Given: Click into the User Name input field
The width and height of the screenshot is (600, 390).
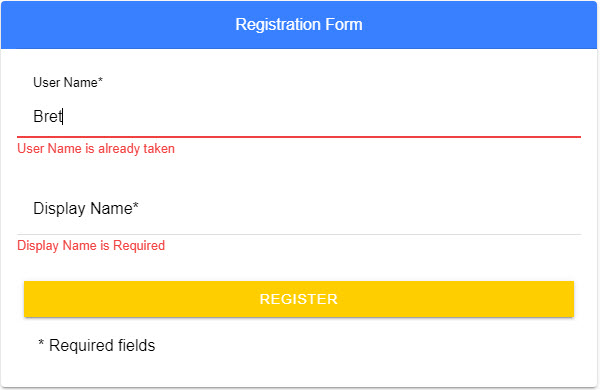Looking at the screenshot, I should coord(299,116).
